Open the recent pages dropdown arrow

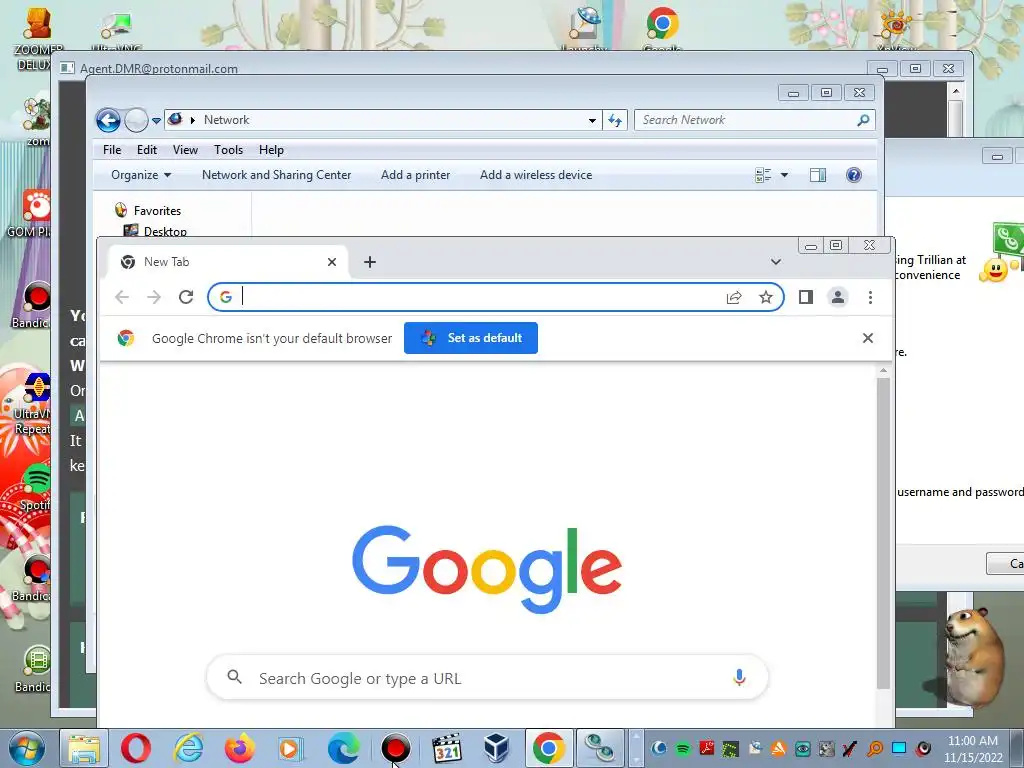(x=156, y=121)
